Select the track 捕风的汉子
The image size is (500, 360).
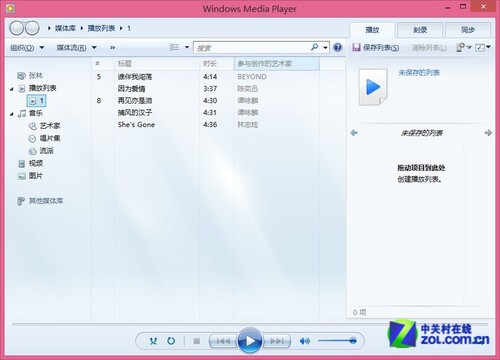[135, 113]
